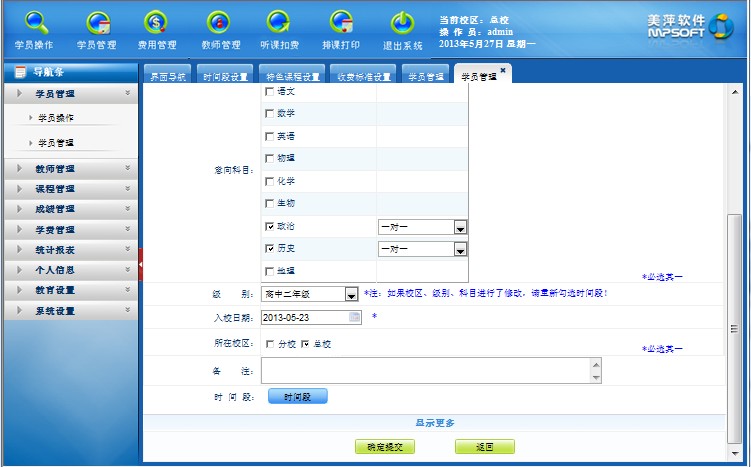Switch to the 收费标准设置 tab

[x=363, y=76]
